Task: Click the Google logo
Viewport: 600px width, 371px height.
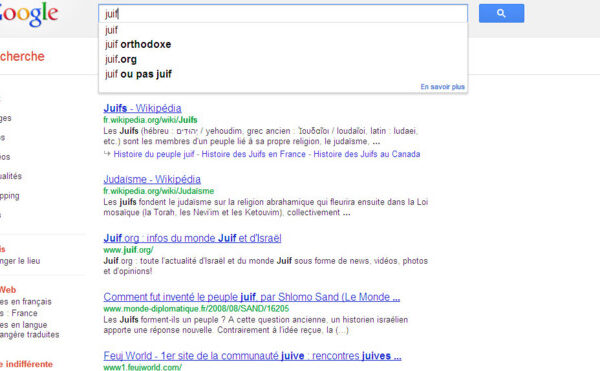Action: (x=28, y=15)
